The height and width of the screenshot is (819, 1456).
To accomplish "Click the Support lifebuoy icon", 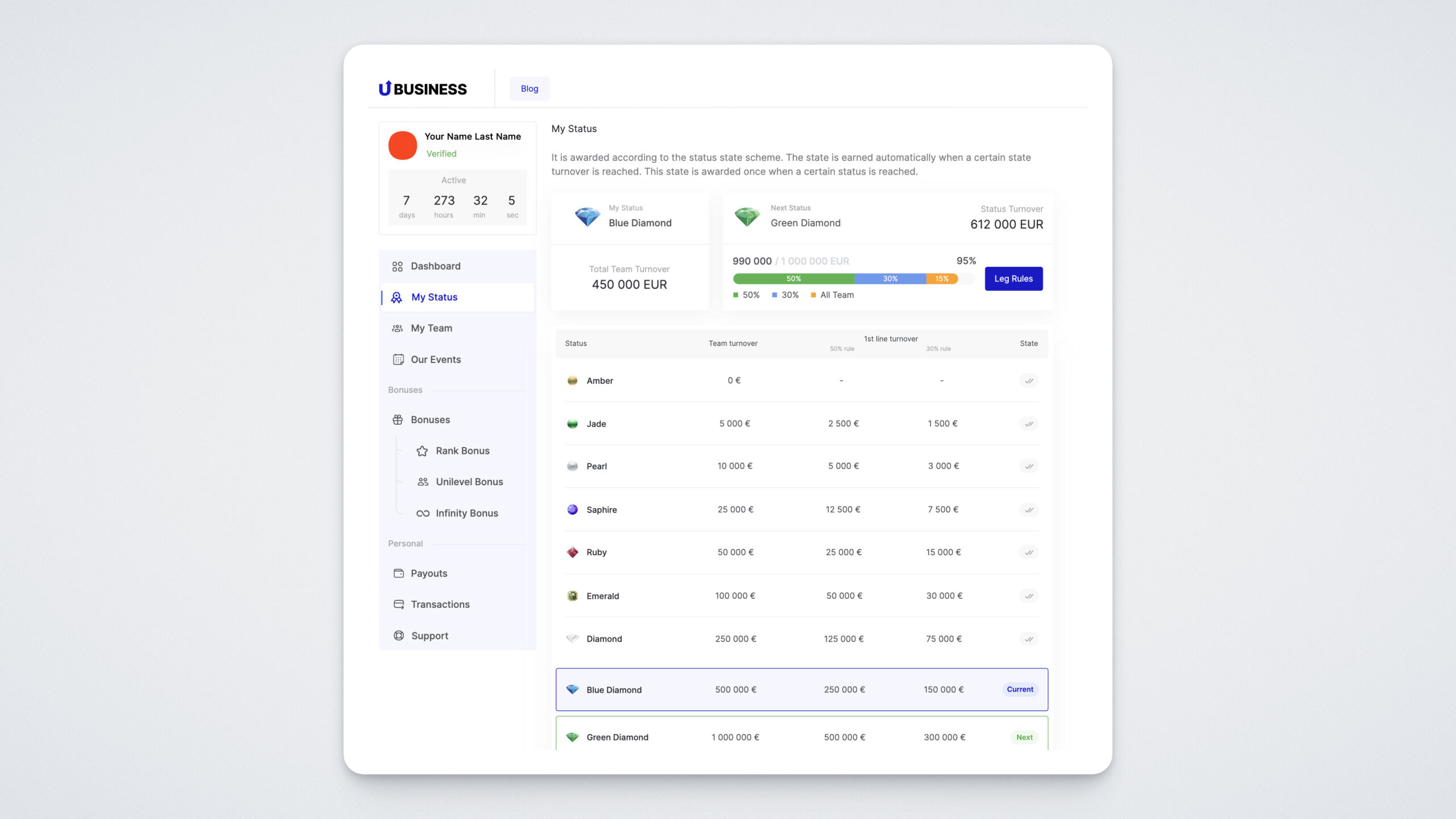I will [399, 636].
